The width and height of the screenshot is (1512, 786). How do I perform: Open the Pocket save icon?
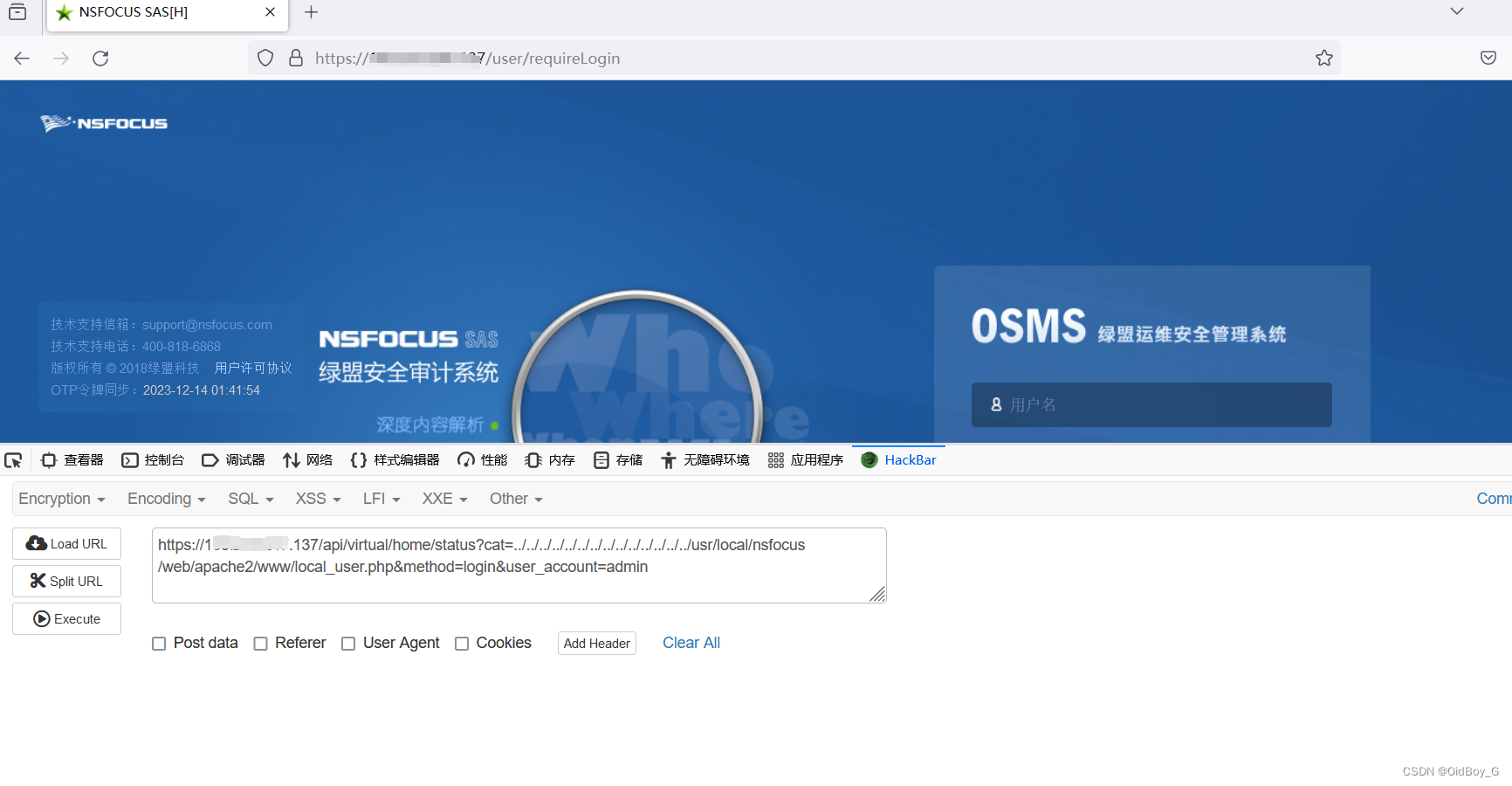click(1488, 58)
